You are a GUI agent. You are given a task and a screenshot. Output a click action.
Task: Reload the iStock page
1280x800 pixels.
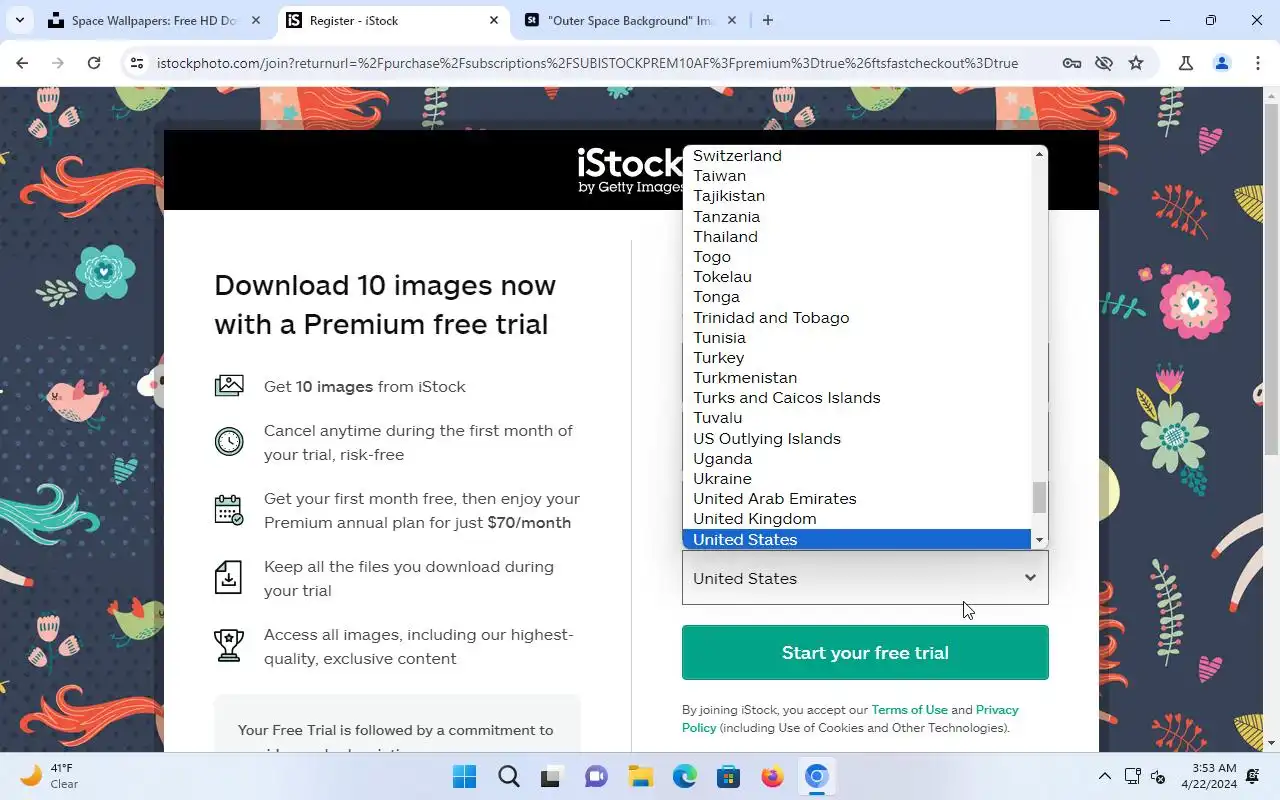tap(94, 63)
